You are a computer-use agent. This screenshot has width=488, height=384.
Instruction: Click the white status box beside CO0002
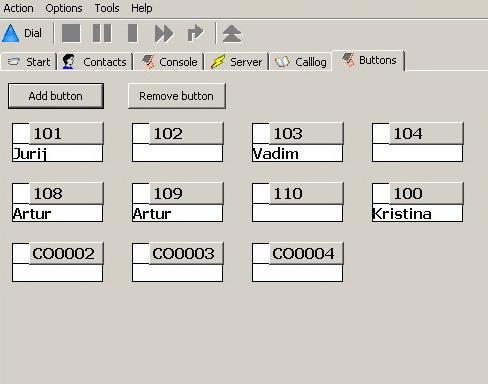21,254
